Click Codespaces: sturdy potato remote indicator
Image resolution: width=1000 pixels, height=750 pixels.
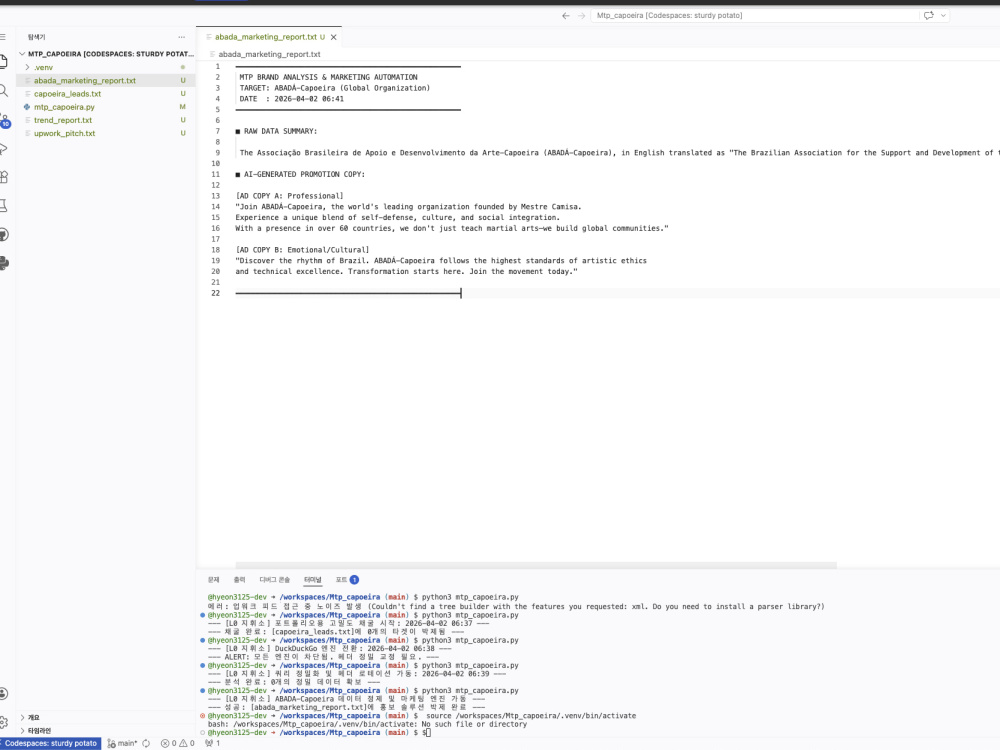[x=50, y=743]
